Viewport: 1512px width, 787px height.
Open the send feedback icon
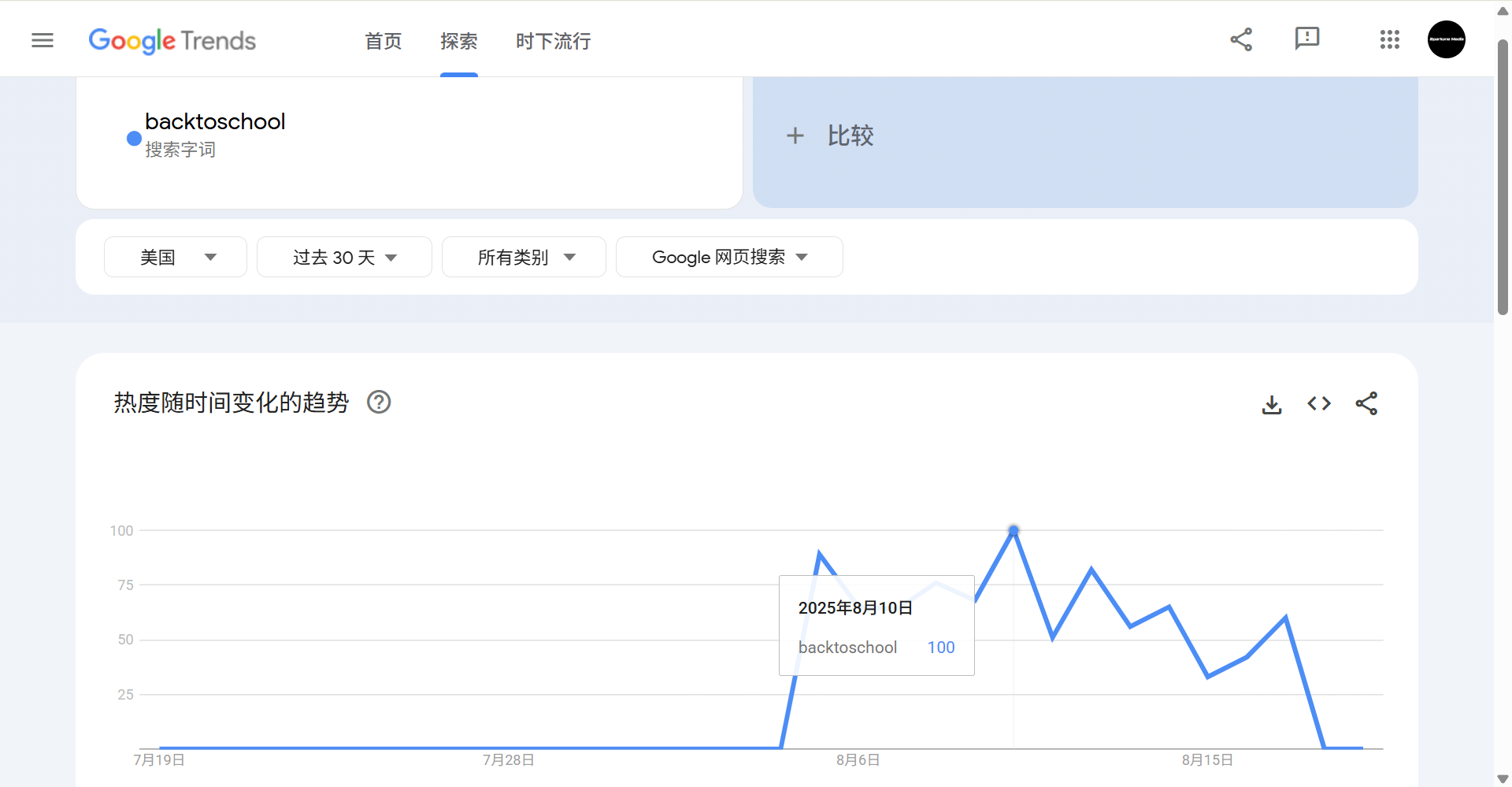pyautogui.click(x=1307, y=39)
